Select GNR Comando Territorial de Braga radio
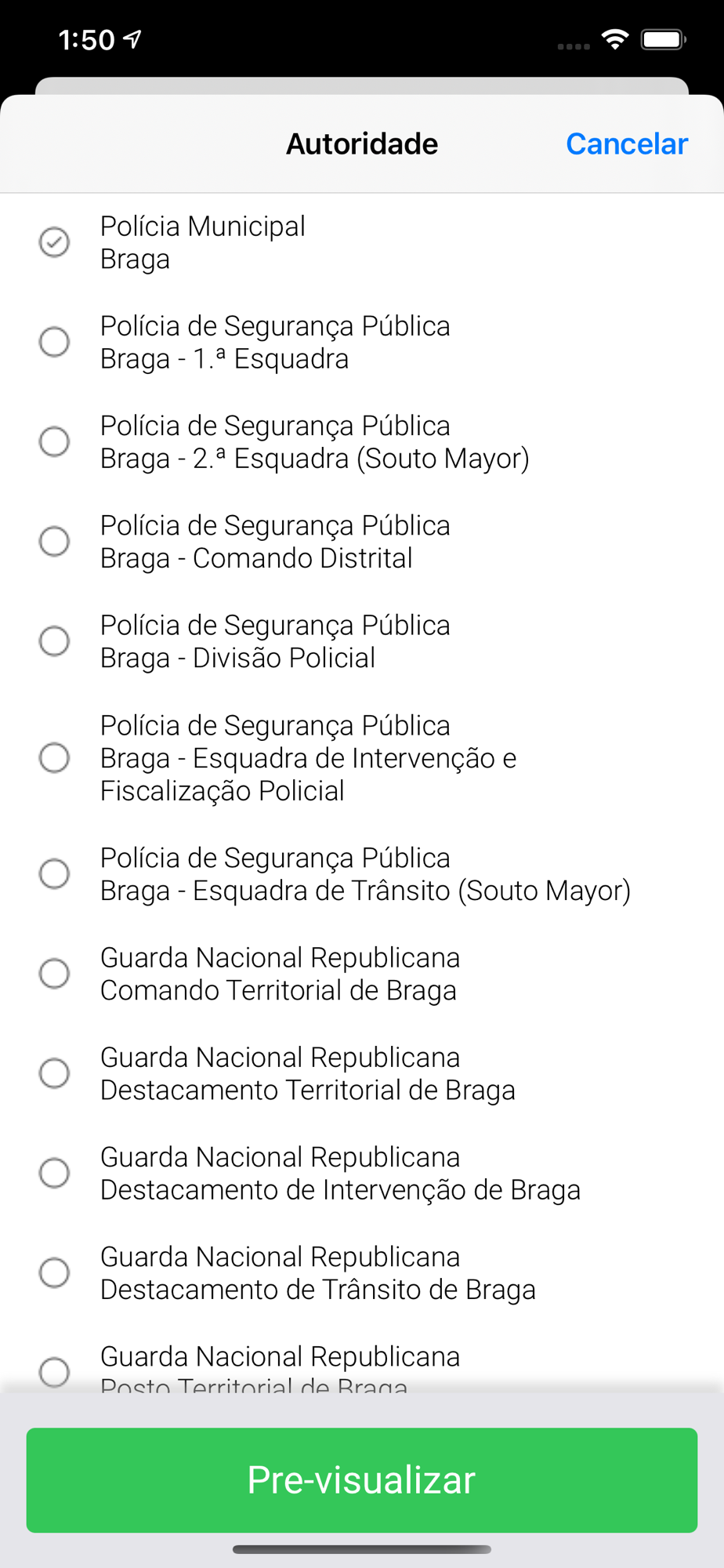724x1568 pixels. pos(54,974)
